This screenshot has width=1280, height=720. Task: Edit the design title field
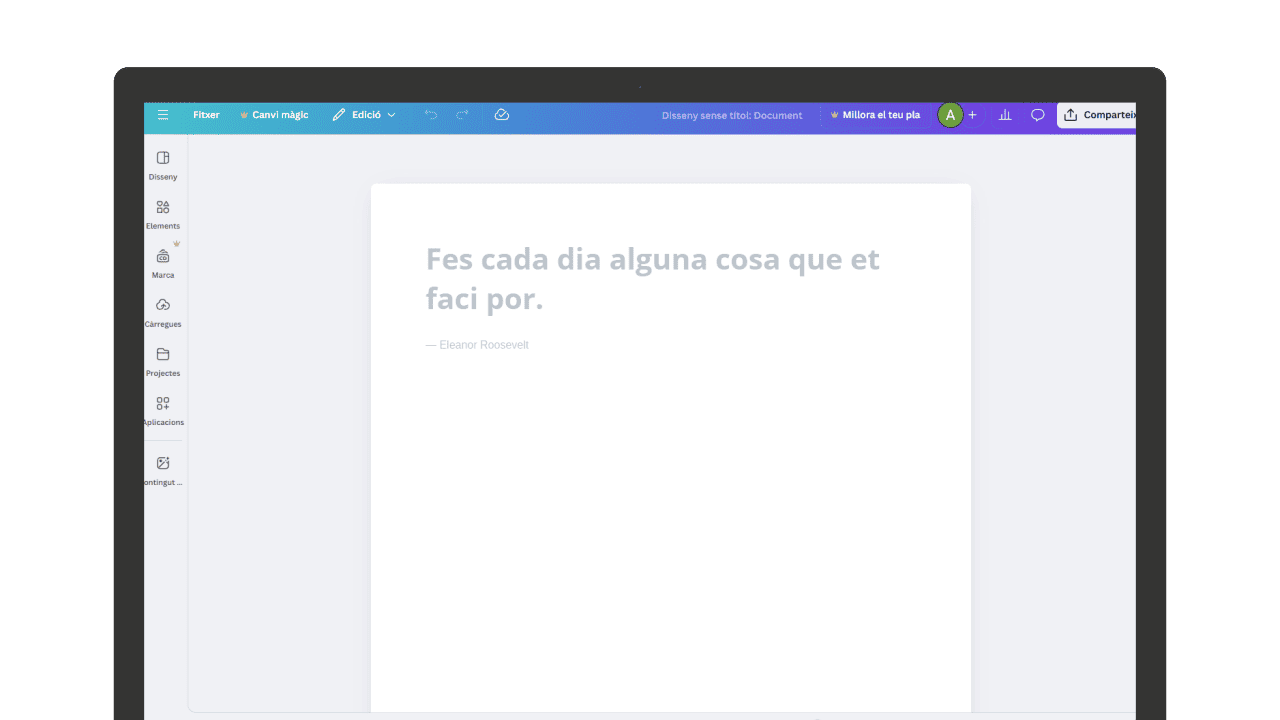coord(731,115)
